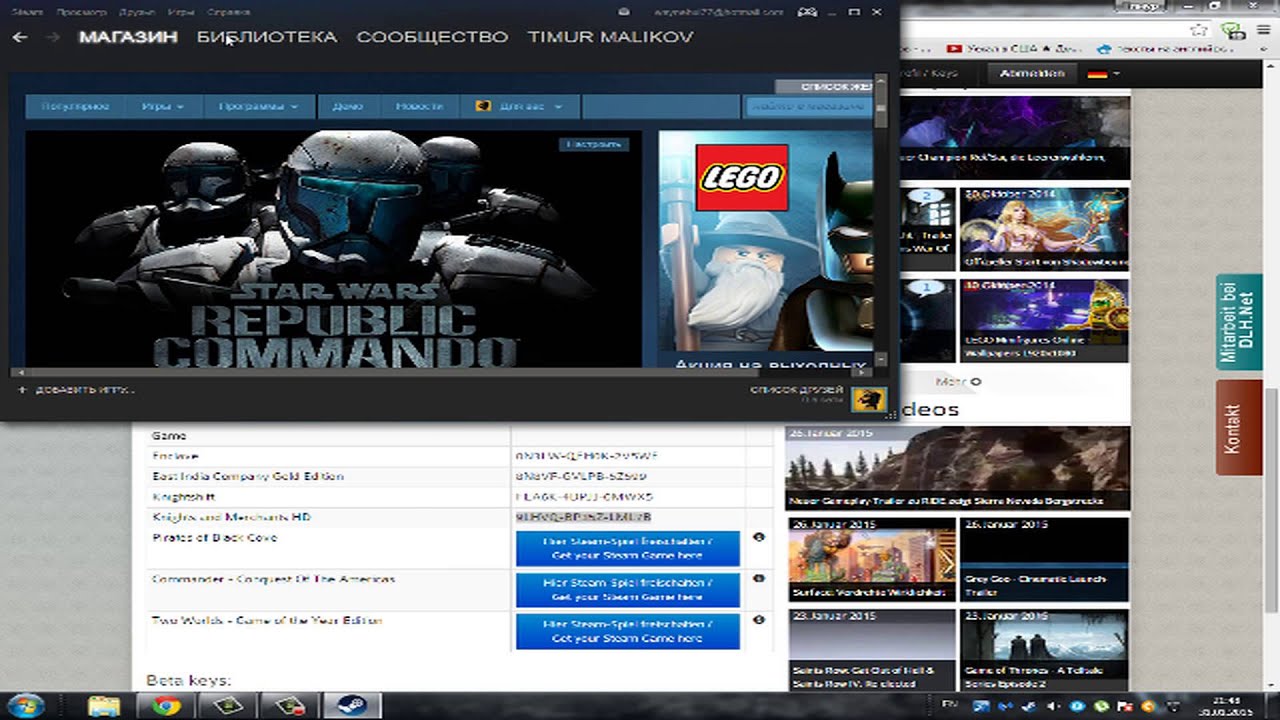Open the Ride gameplay trailer video thumbnail

[957, 469]
